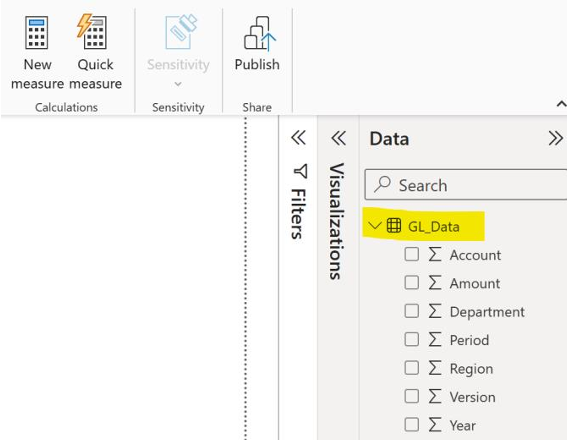
Task: Click the GL_Data table icon
Action: pos(394,225)
